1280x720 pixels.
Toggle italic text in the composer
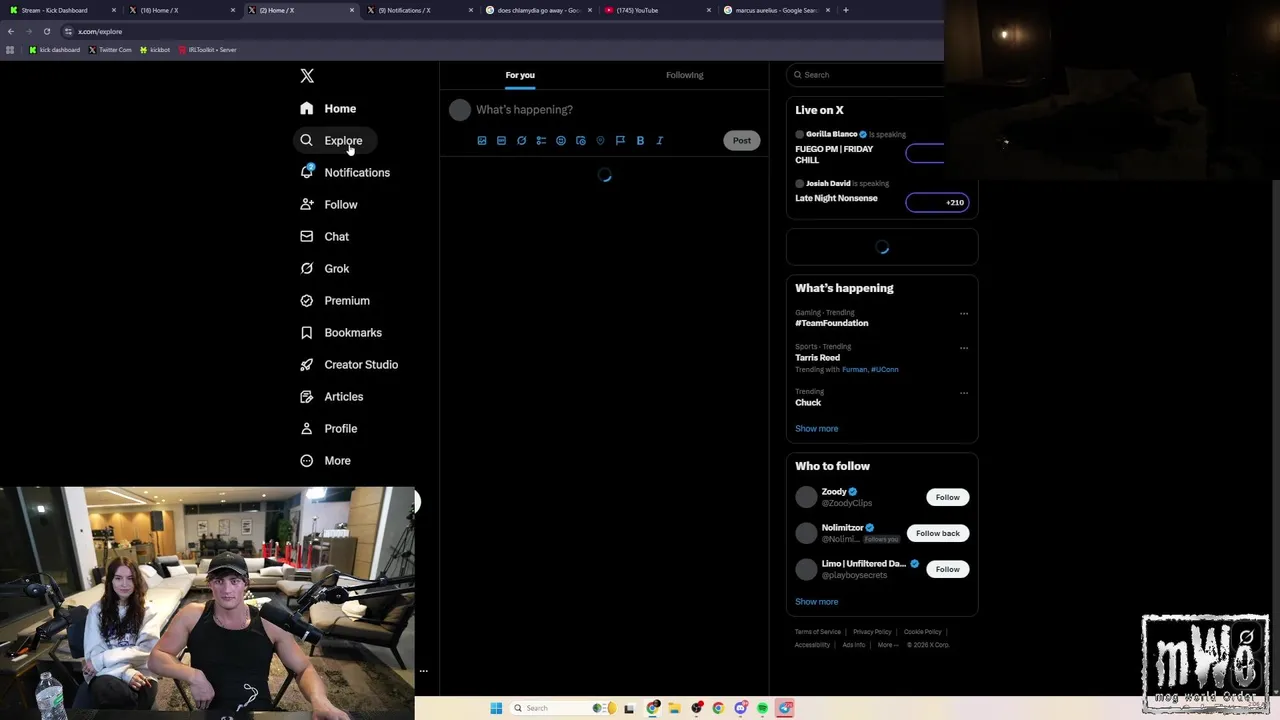coord(660,141)
